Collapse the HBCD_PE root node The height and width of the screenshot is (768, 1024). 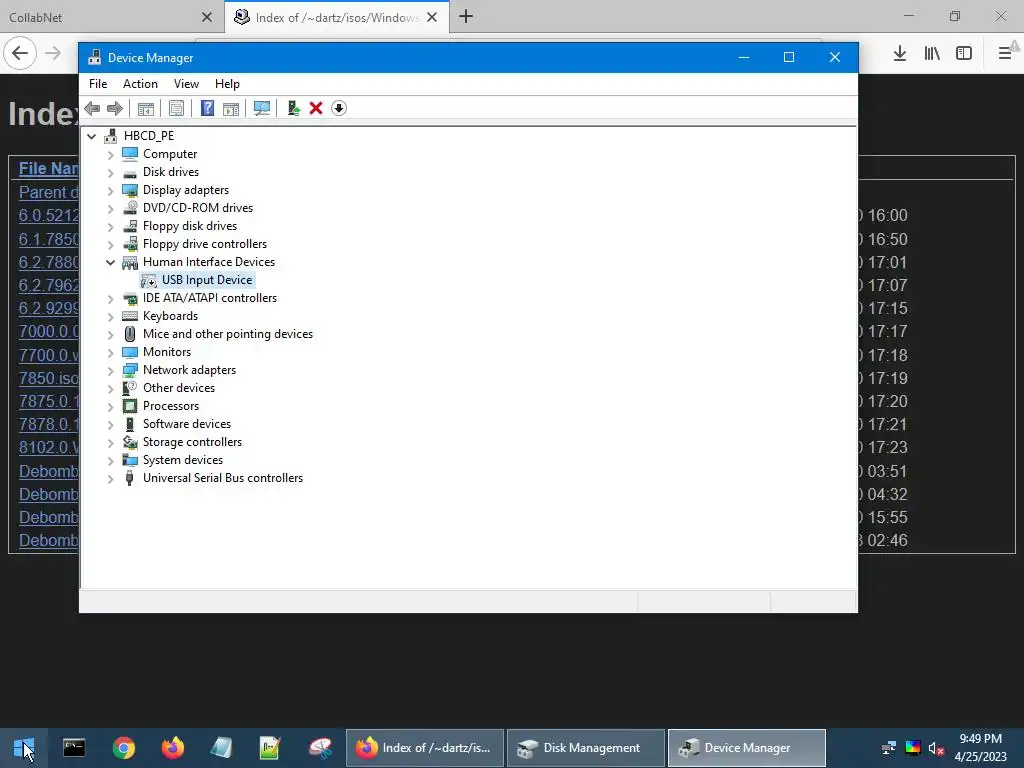coord(91,136)
